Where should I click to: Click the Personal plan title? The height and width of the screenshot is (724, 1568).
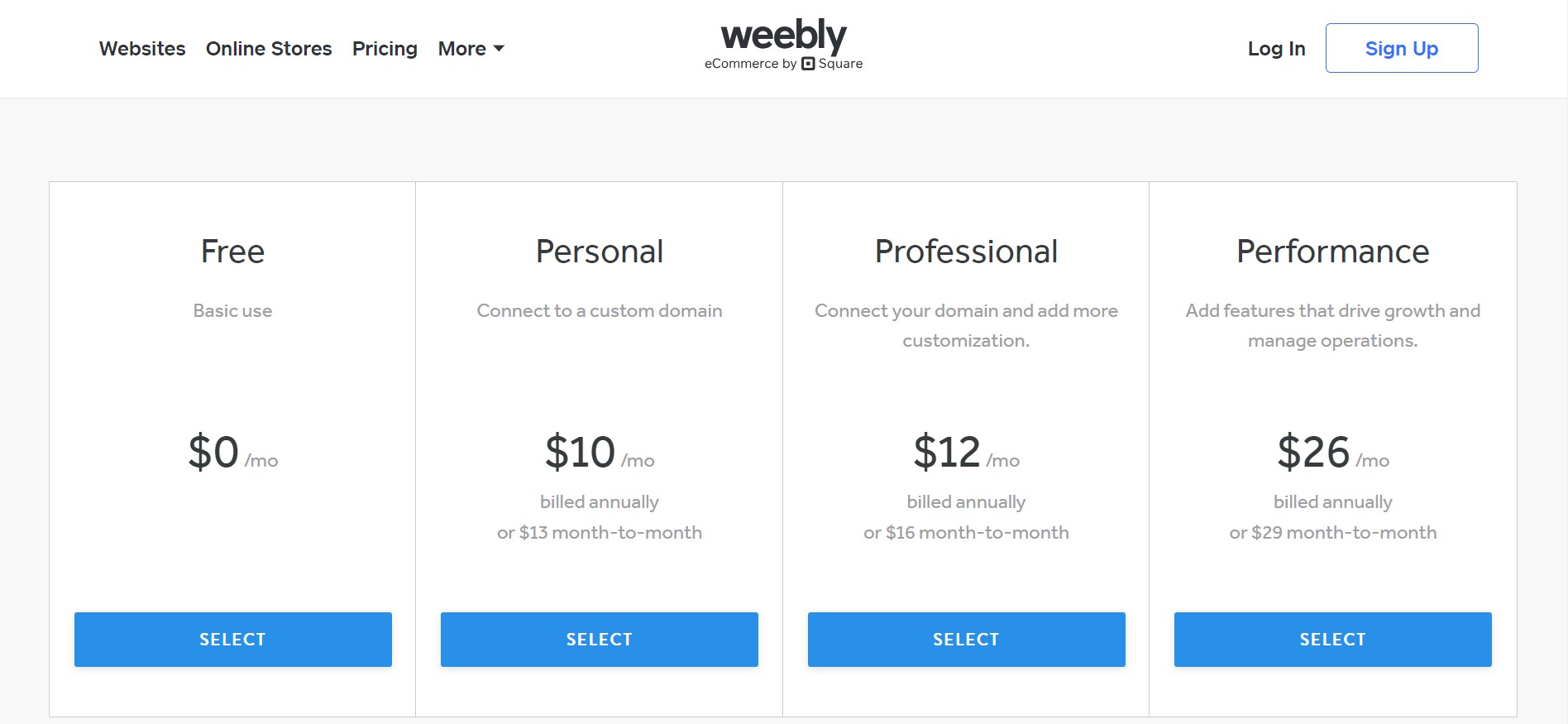coord(599,252)
